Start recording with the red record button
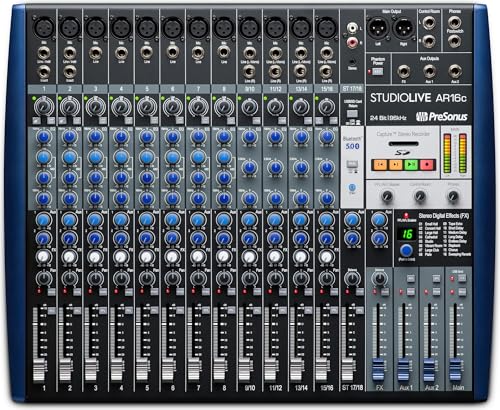Image resolution: width=500 pixels, height=410 pixels. click(x=427, y=164)
